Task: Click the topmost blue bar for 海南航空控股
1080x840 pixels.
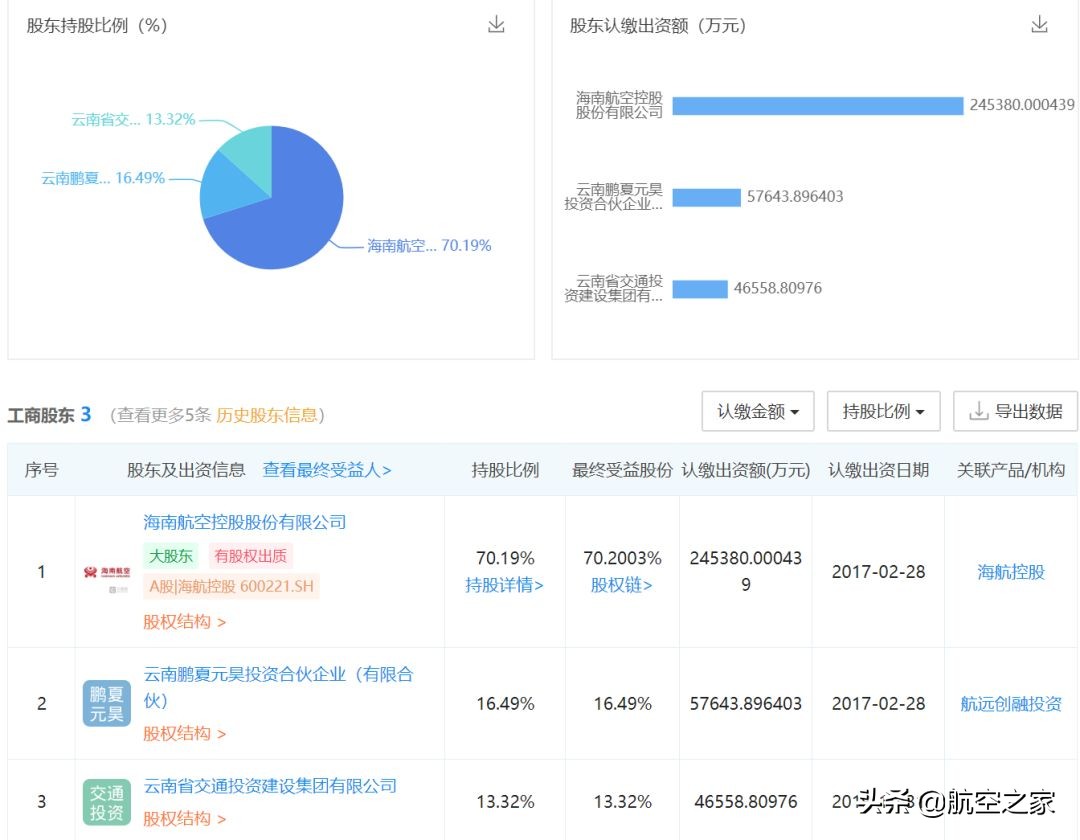Action: (815, 104)
